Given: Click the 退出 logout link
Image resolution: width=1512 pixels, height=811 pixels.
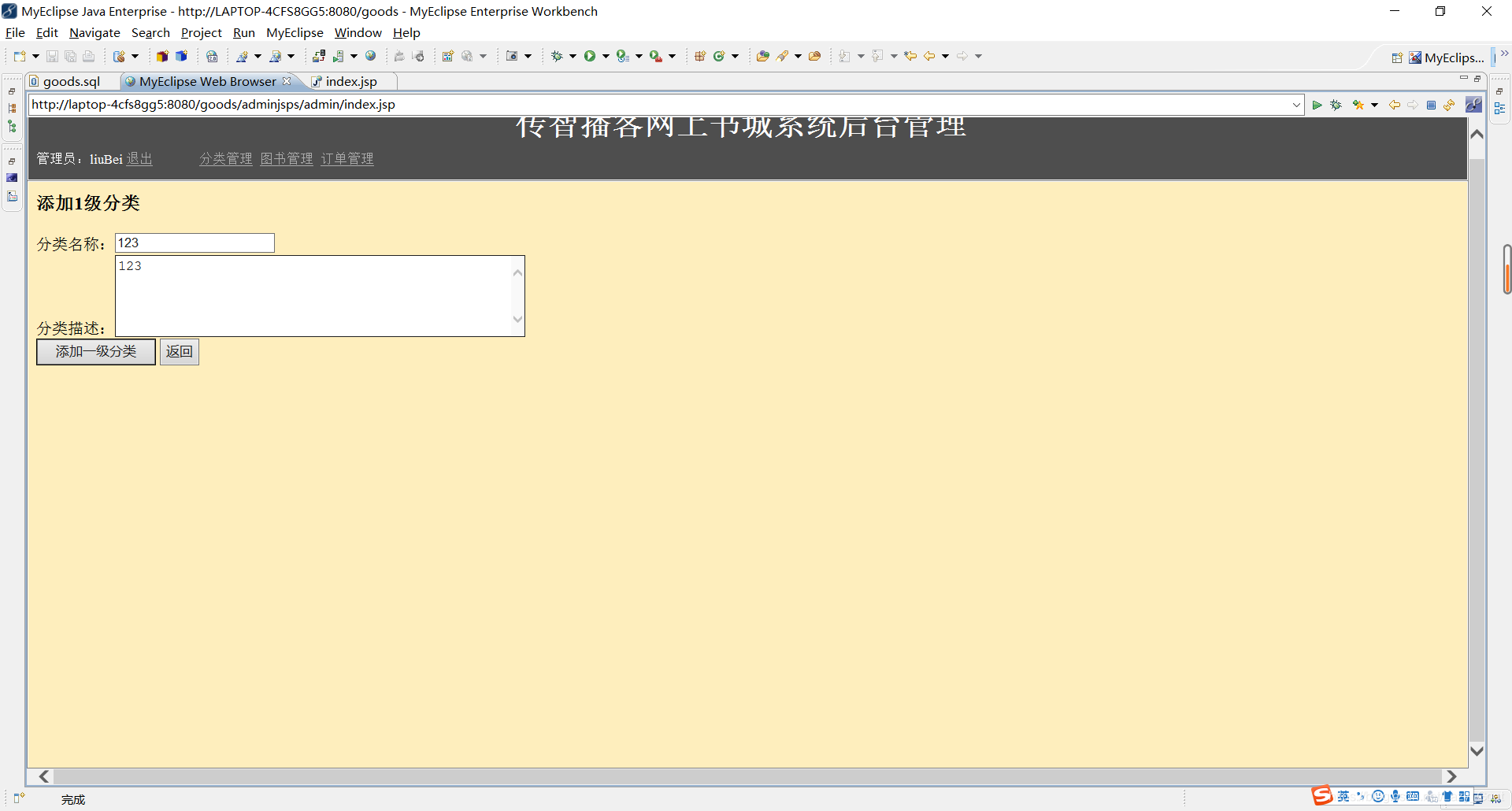Looking at the screenshot, I should click(139, 159).
